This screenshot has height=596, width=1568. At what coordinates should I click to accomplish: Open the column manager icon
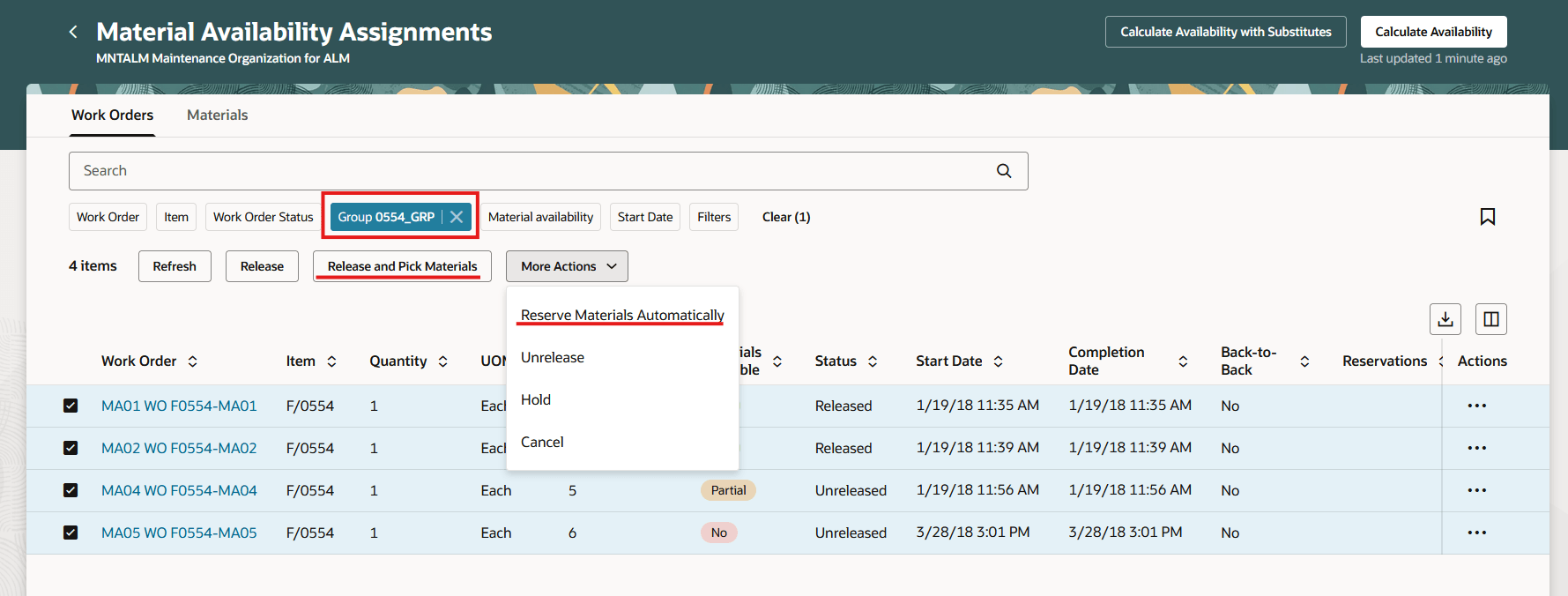(x=1491, y=319)
